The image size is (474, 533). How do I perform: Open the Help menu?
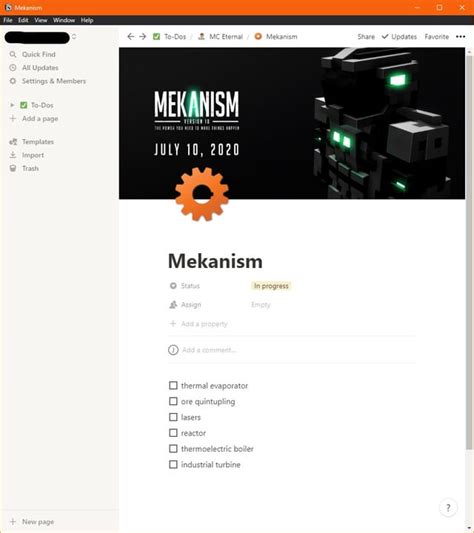pos(87,20)
